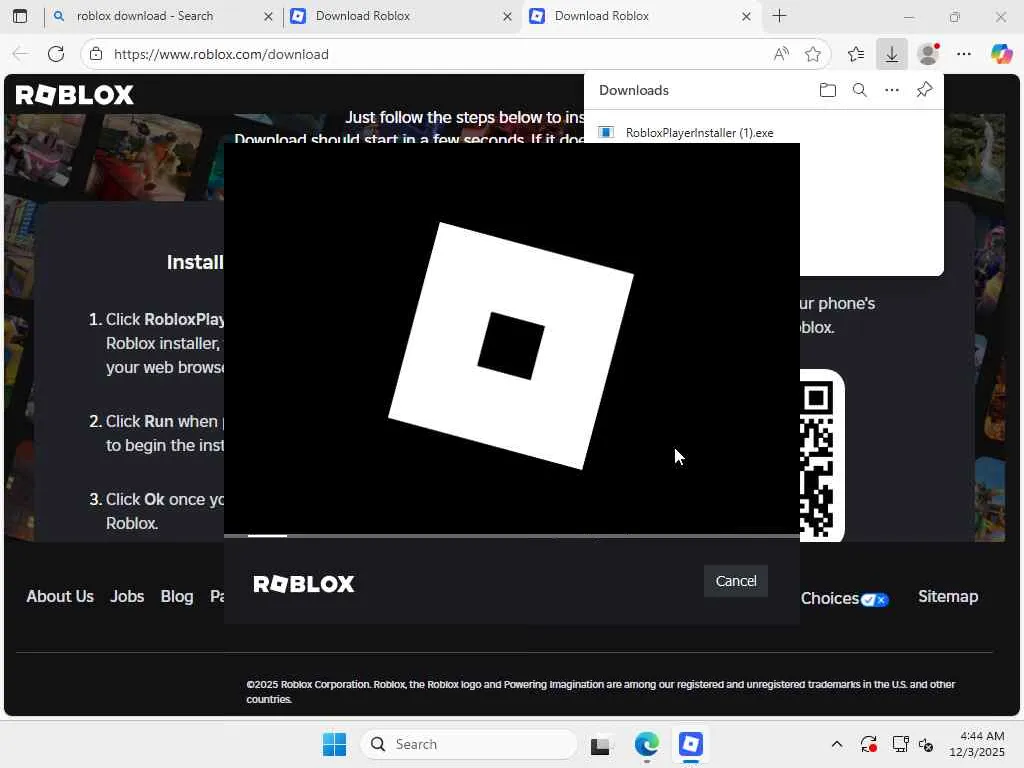The height and width of the screenshot is (768, 1024).
Task: Open a new browser tab
Action: pos(779,16)
